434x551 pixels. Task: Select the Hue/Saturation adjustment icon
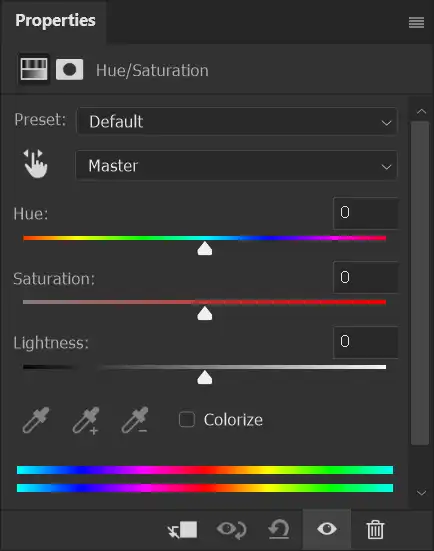click(x=34, y=69)
